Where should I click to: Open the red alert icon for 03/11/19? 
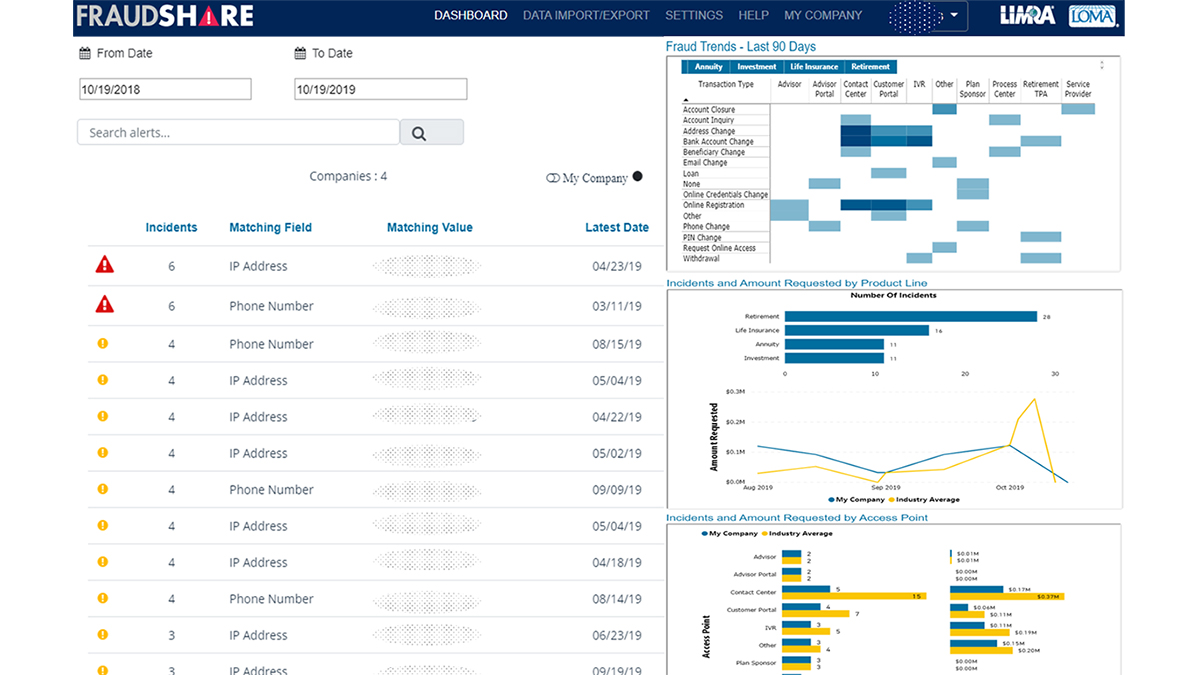tap(105, 304)
